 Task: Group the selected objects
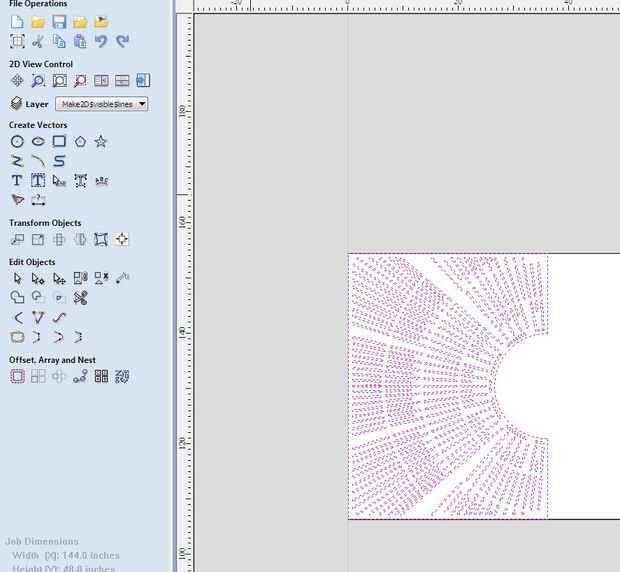80,279
